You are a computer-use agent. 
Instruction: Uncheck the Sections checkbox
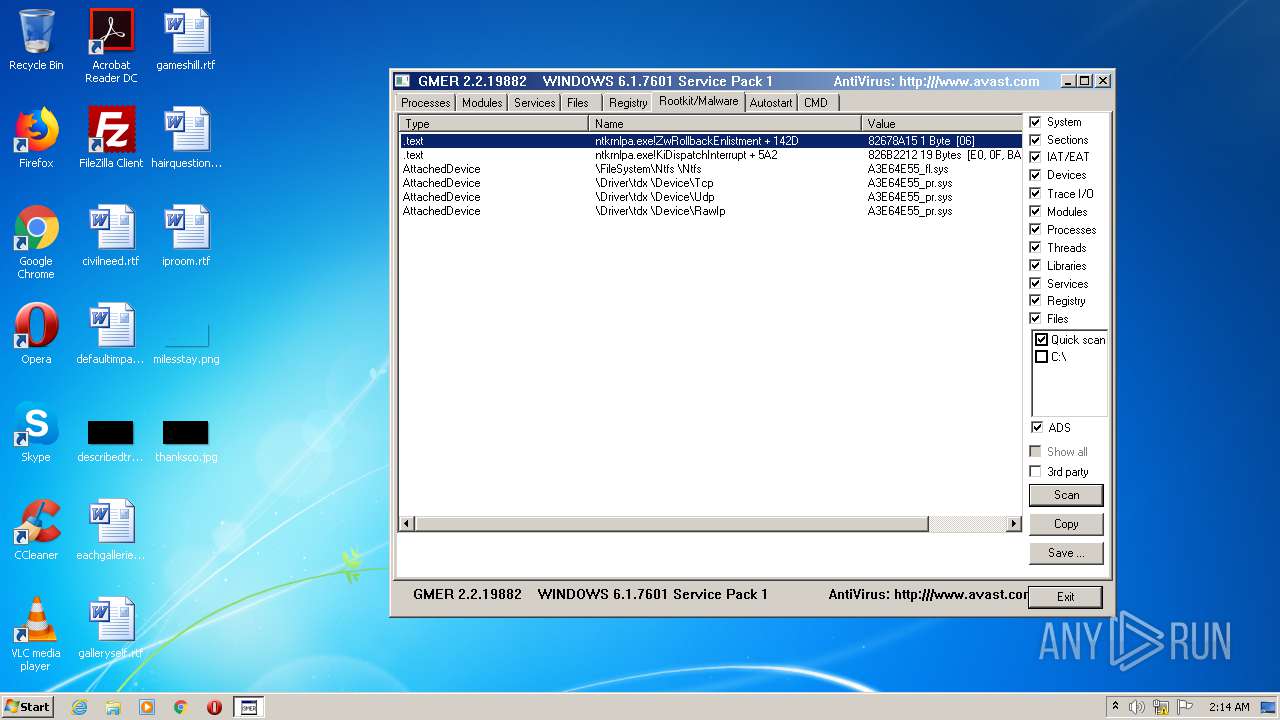tap(1036, 140)
